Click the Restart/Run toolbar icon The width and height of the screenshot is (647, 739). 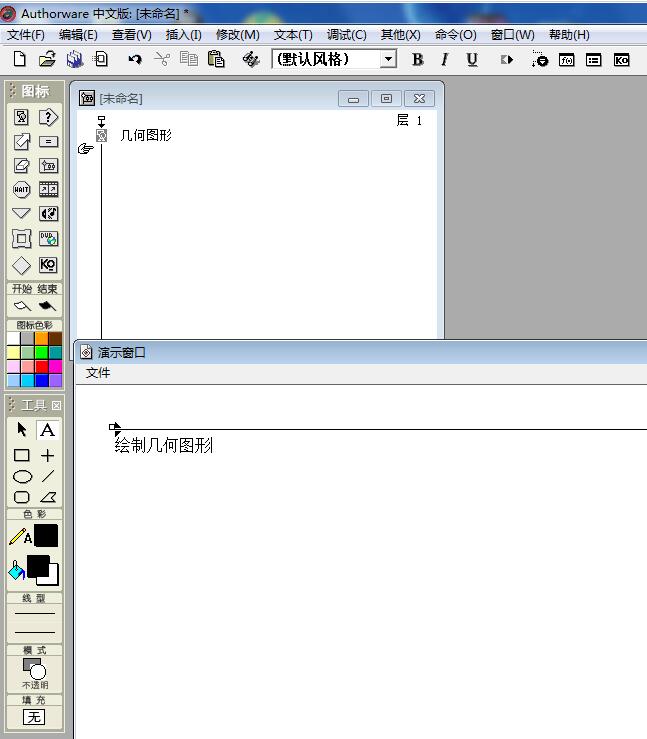tap(507, 60)
